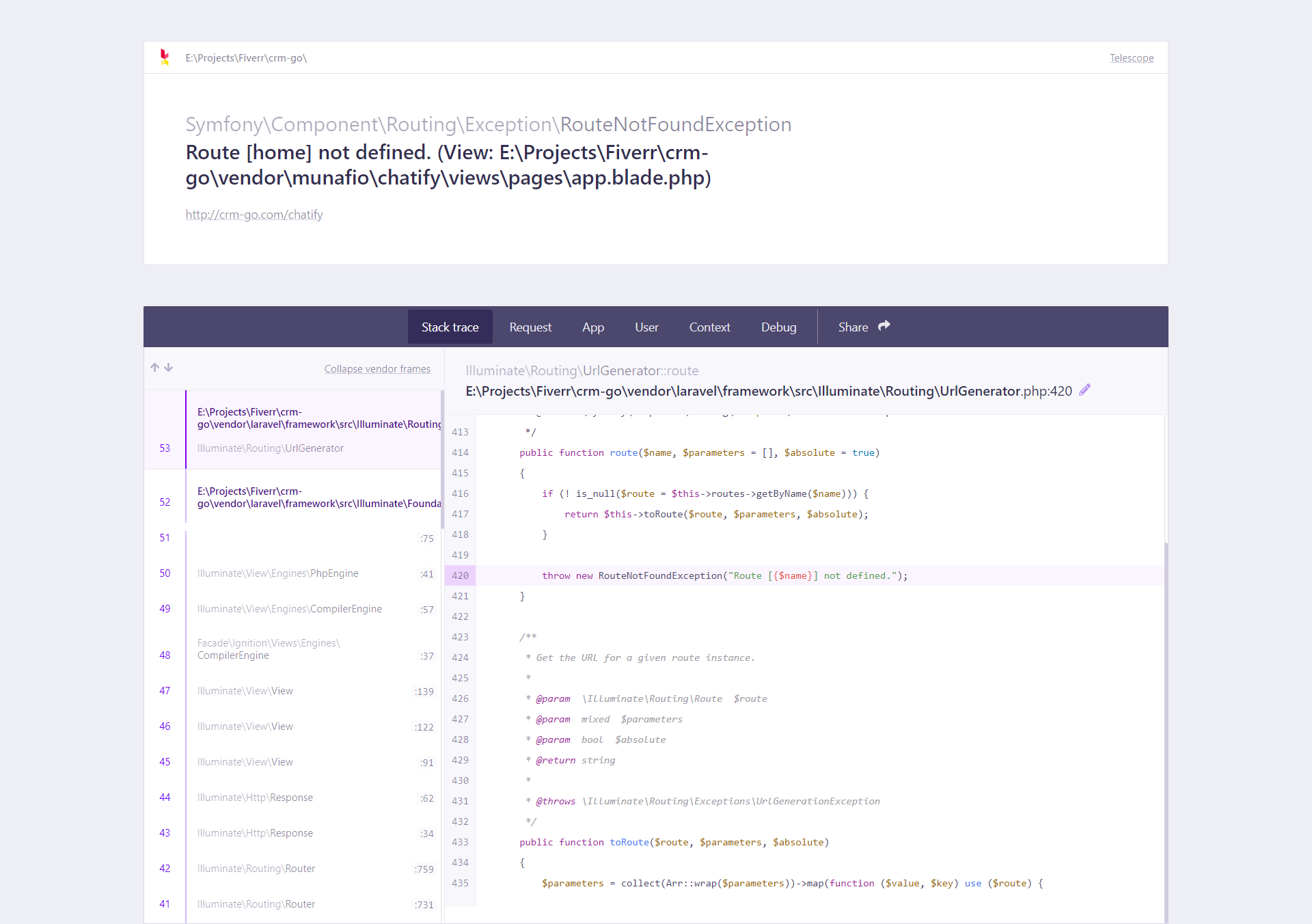This screenshot has width=1312, height=924.
Task: Click the up arrow to jump to previous frame
Action: tap(154, 368)
